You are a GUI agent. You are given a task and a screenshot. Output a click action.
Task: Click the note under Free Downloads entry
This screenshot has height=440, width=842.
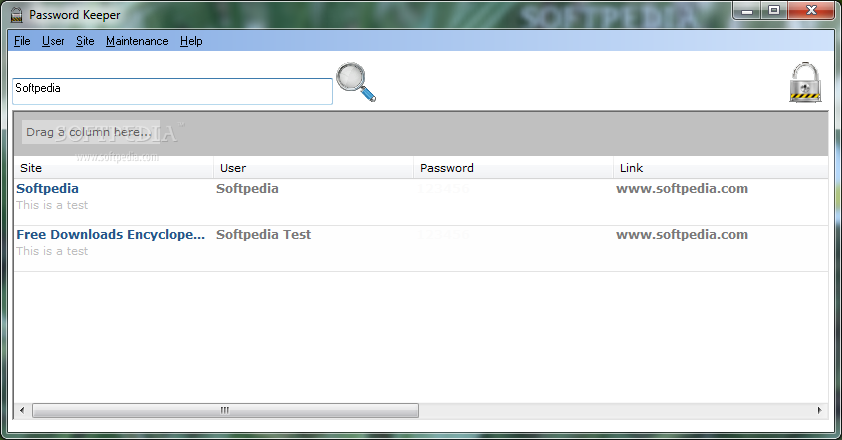click(x=52, y=251)
